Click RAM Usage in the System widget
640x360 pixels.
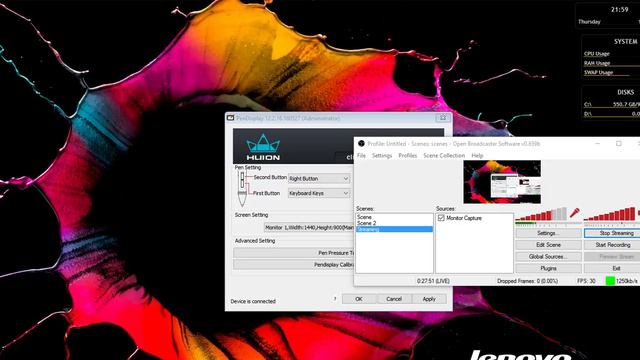point(597,63)
